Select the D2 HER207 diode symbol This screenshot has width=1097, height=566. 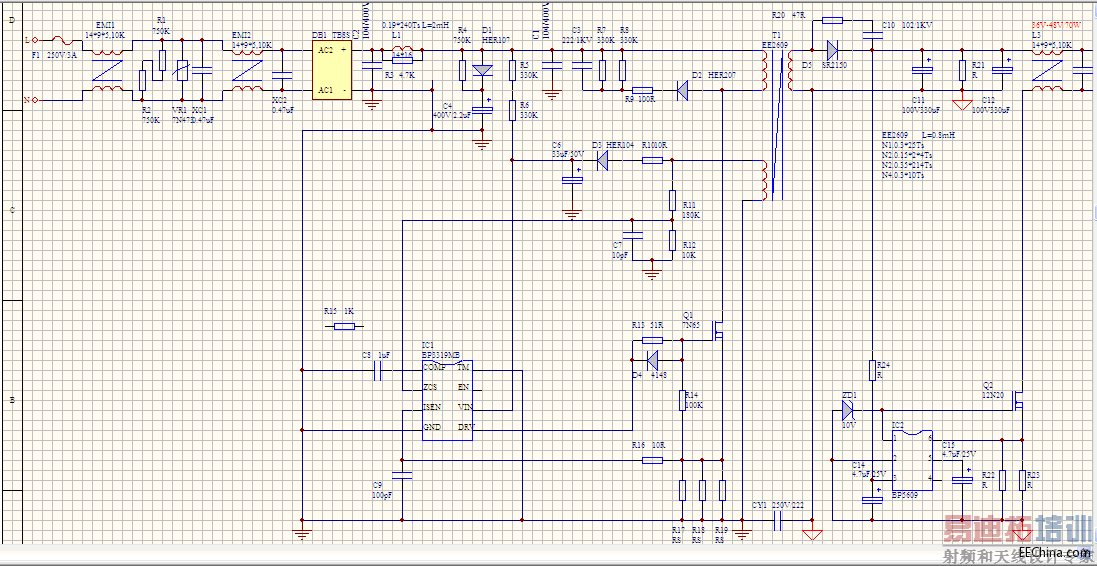tap(684, 90)
